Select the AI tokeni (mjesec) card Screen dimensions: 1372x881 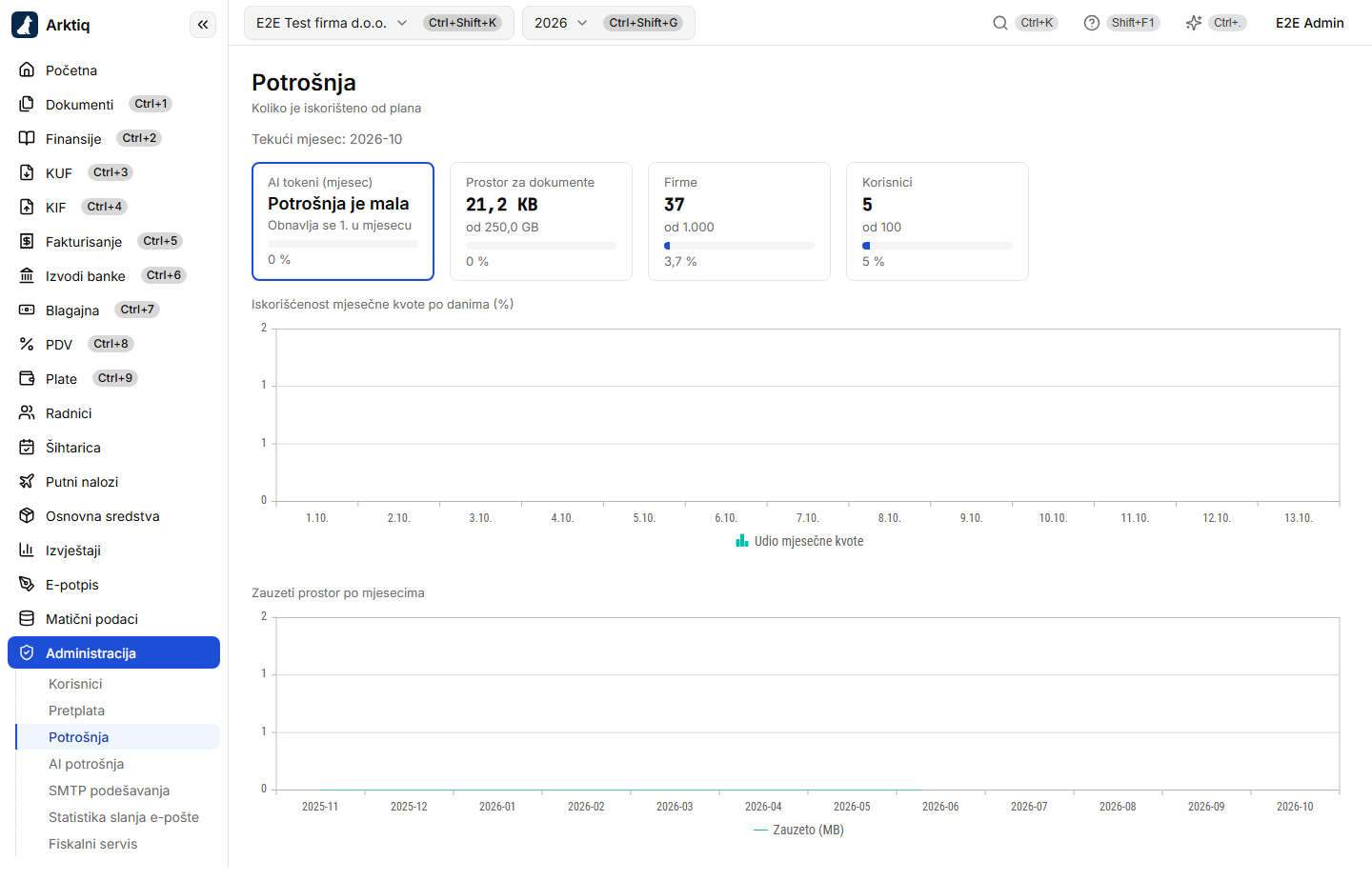click(x=343, y=221)
